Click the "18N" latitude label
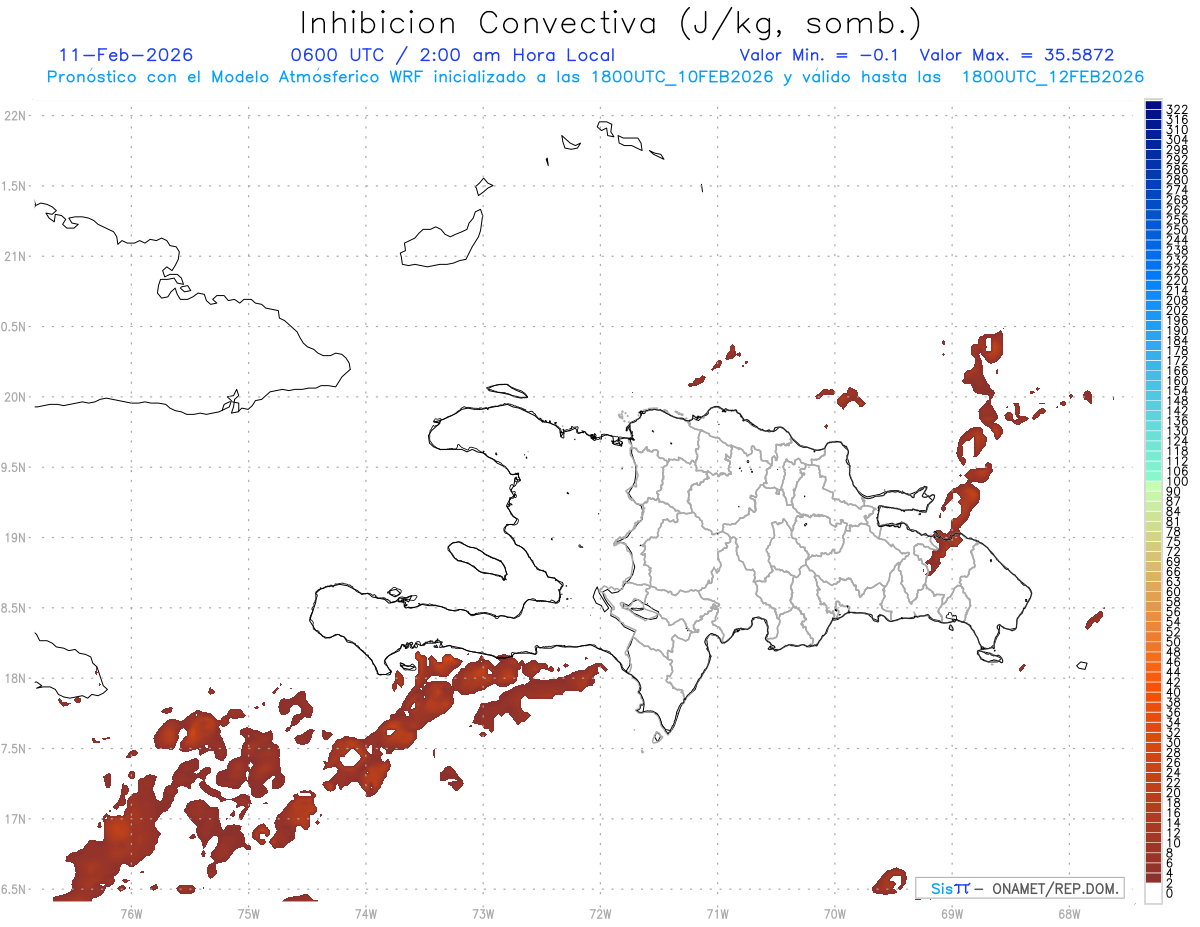1200x927 pixels. point(15,678)
